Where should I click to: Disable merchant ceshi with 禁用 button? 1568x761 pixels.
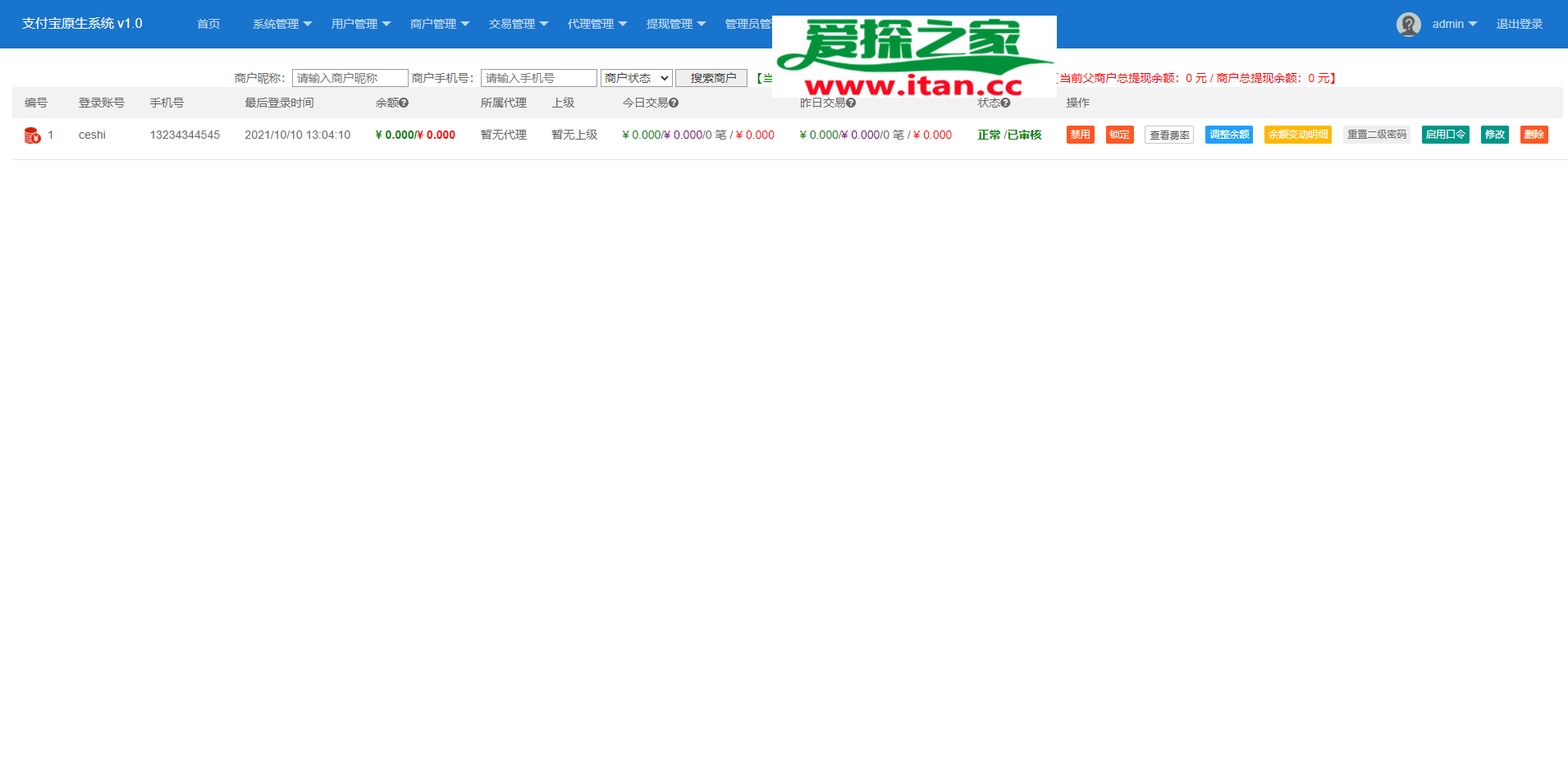click(1080, 135)
